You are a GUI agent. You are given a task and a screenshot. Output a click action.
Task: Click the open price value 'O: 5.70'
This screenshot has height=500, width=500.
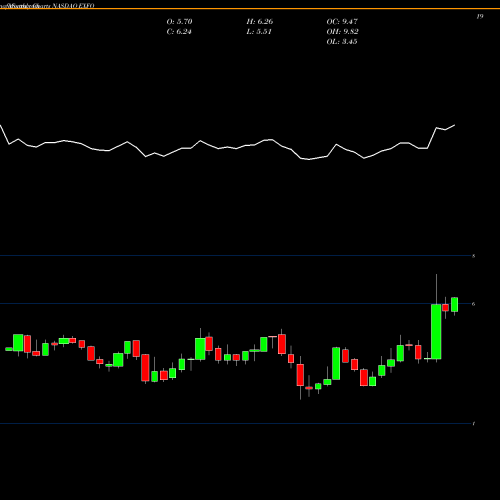179,22
